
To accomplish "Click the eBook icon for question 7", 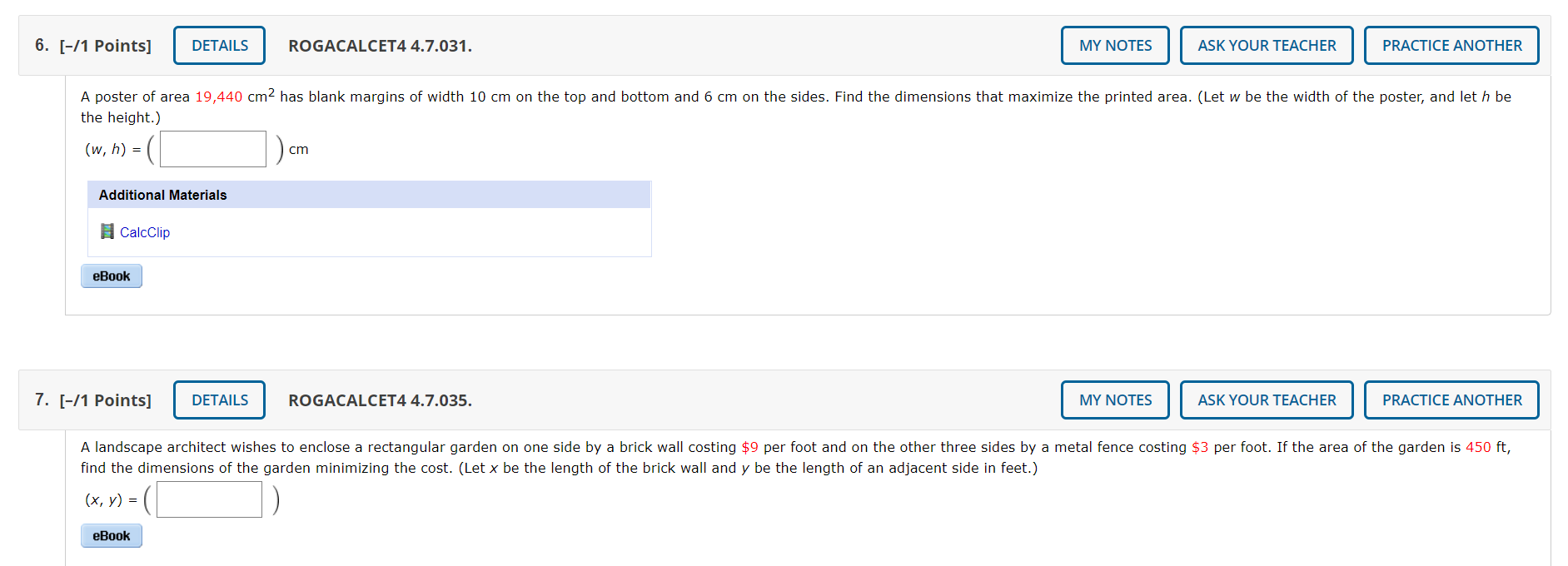I will coord(111,535).
